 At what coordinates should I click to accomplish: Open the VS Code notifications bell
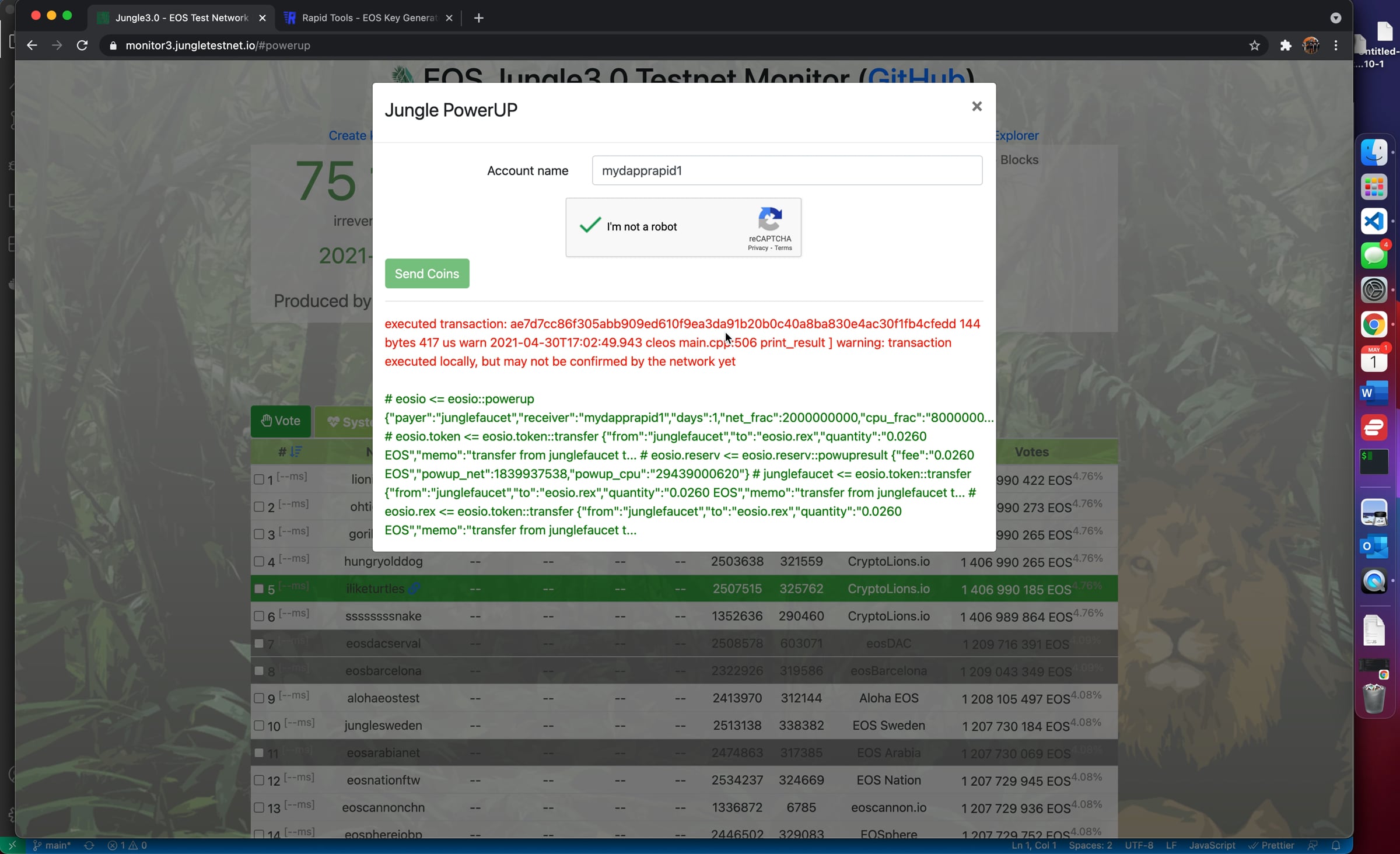pyautogui.click(x=1336, y=846)
